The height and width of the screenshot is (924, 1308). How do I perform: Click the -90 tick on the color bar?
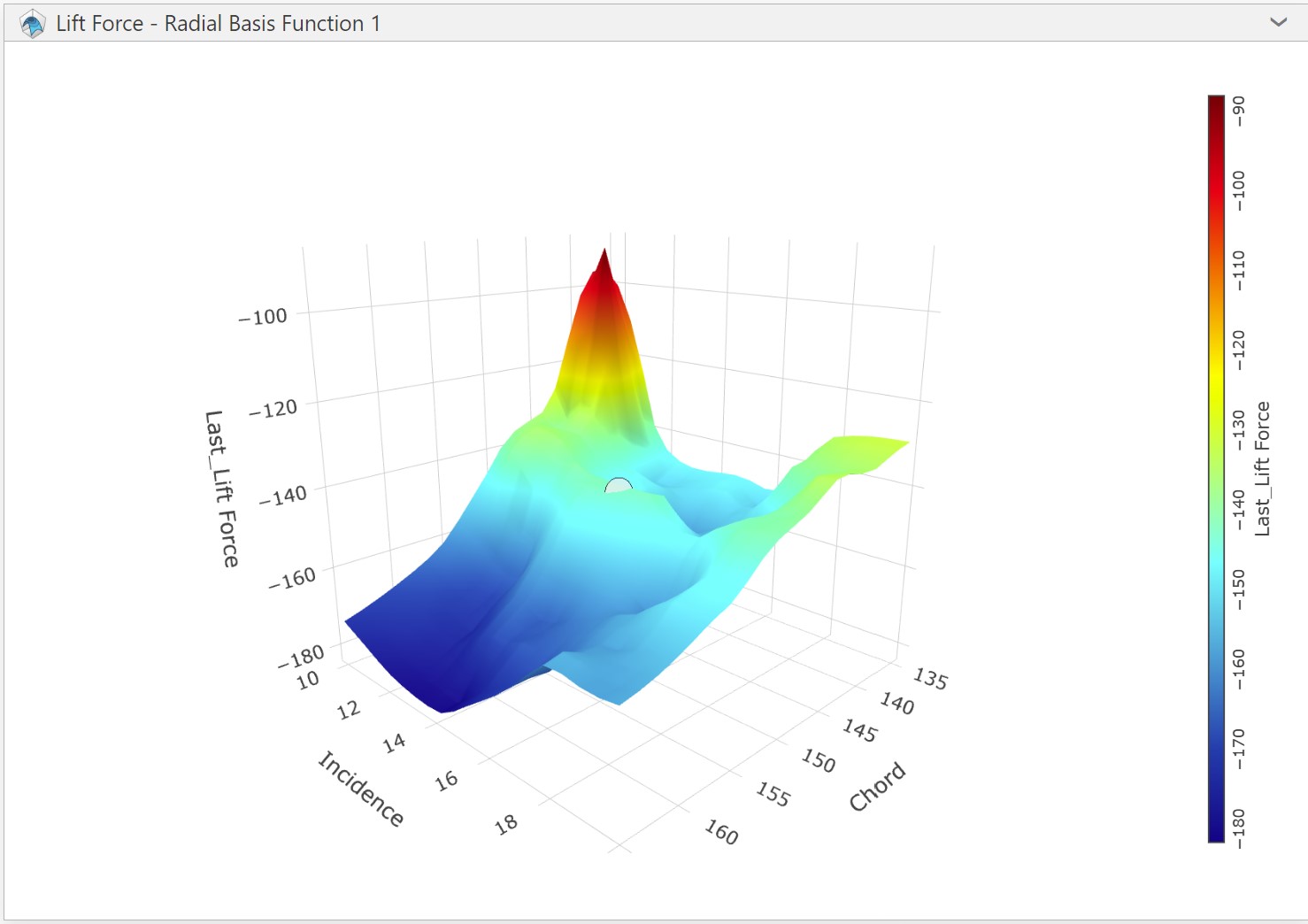[1239, 111]
